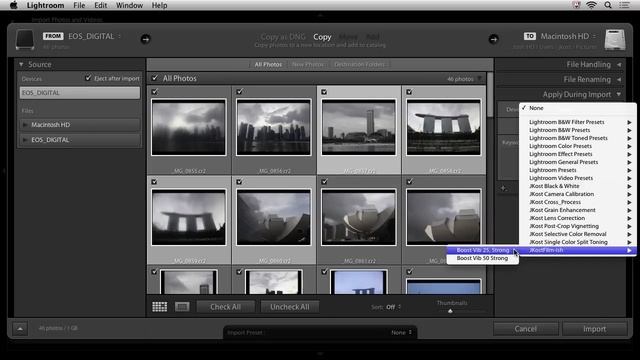Screen dimensions: 640x360
Task: Click the Spotlight search icon
Action: click(608, 5)
